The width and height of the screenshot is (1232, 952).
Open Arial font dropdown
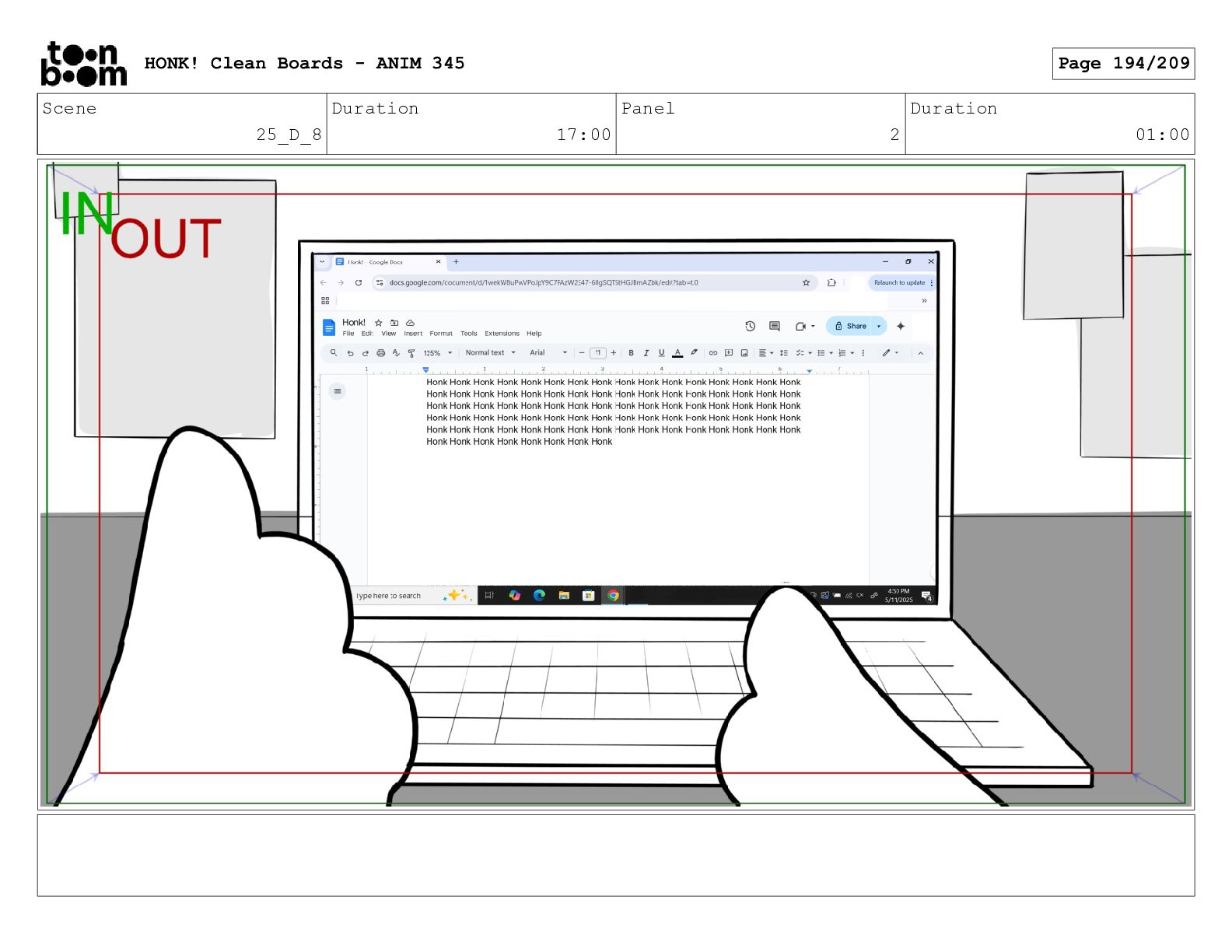548,353
